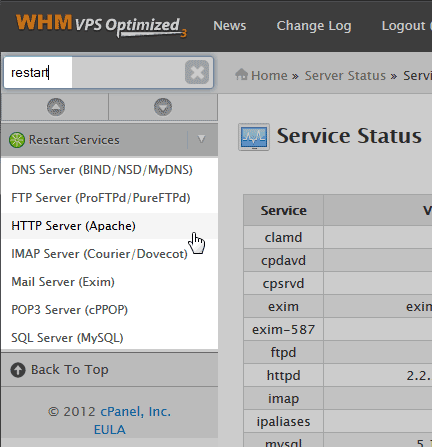432x447 pixels.
Task: Click the exim service cell
Action: tap(283, 306)
